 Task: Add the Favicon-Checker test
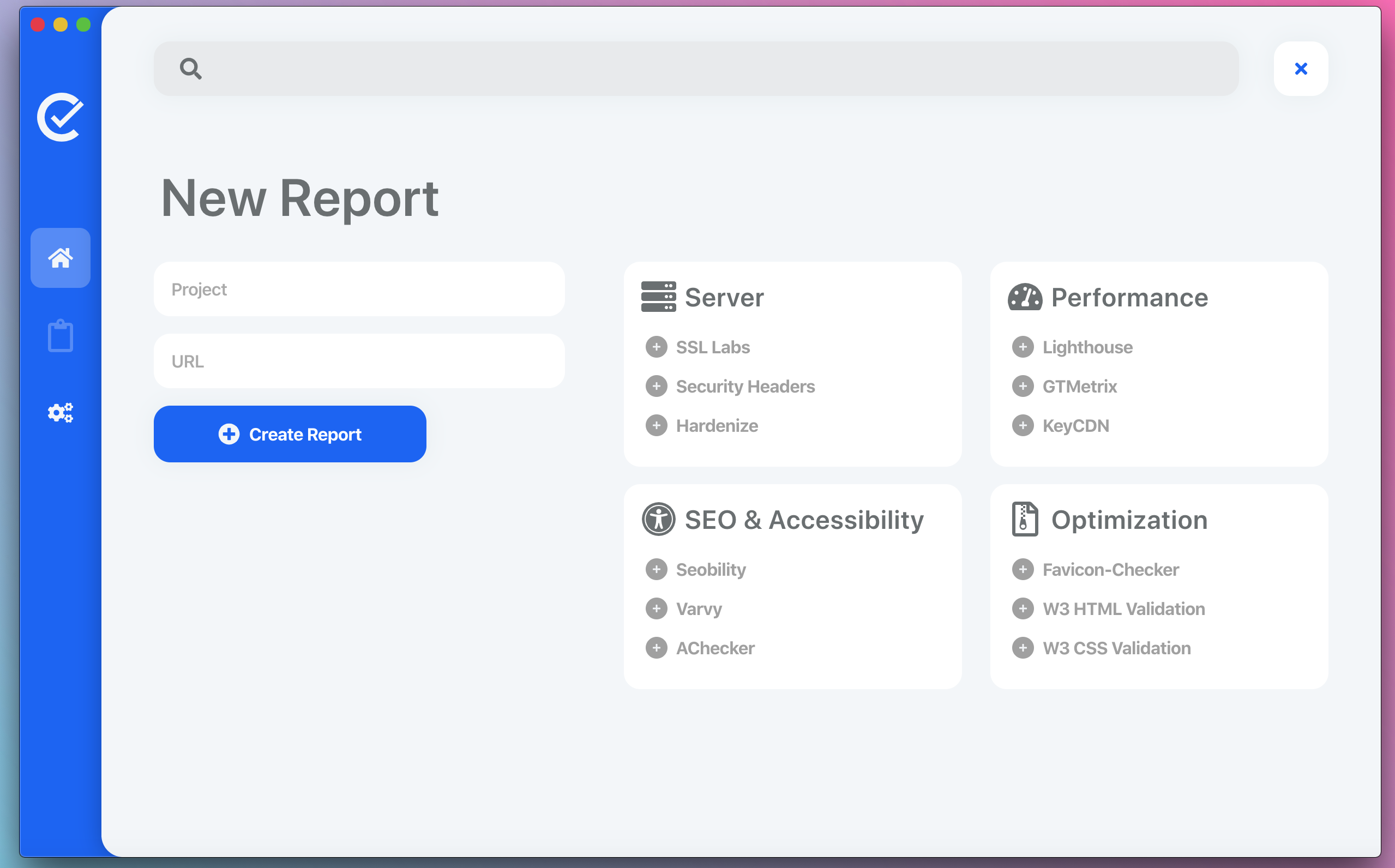coord(1023,569)
